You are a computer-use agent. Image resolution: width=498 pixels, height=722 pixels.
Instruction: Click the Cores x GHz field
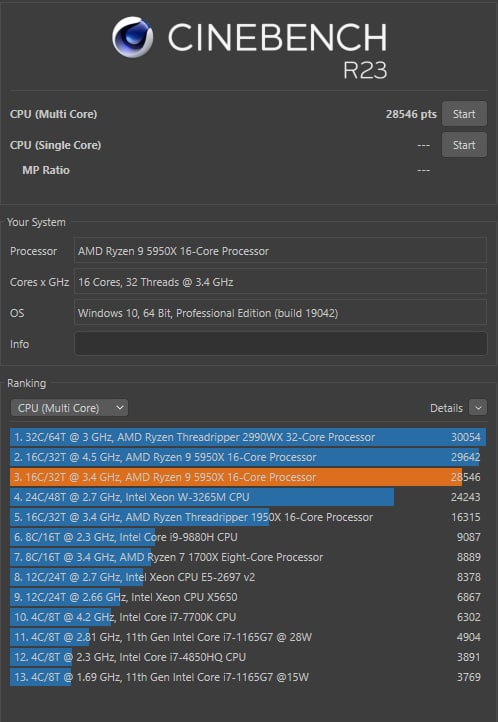click(280, 282)
